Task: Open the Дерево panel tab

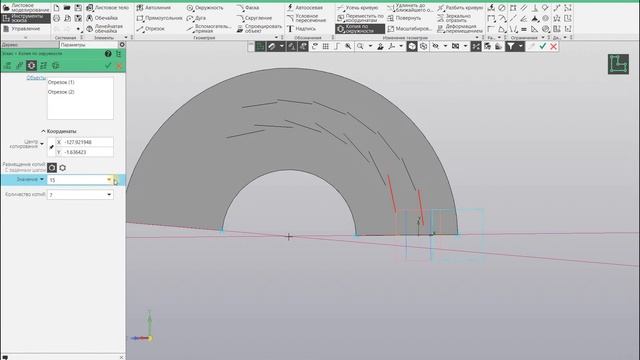Action: pos(30,44)
